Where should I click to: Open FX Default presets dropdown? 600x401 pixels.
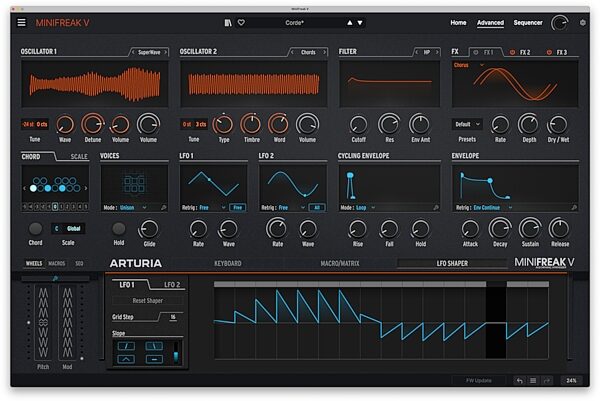click(467, 124)
